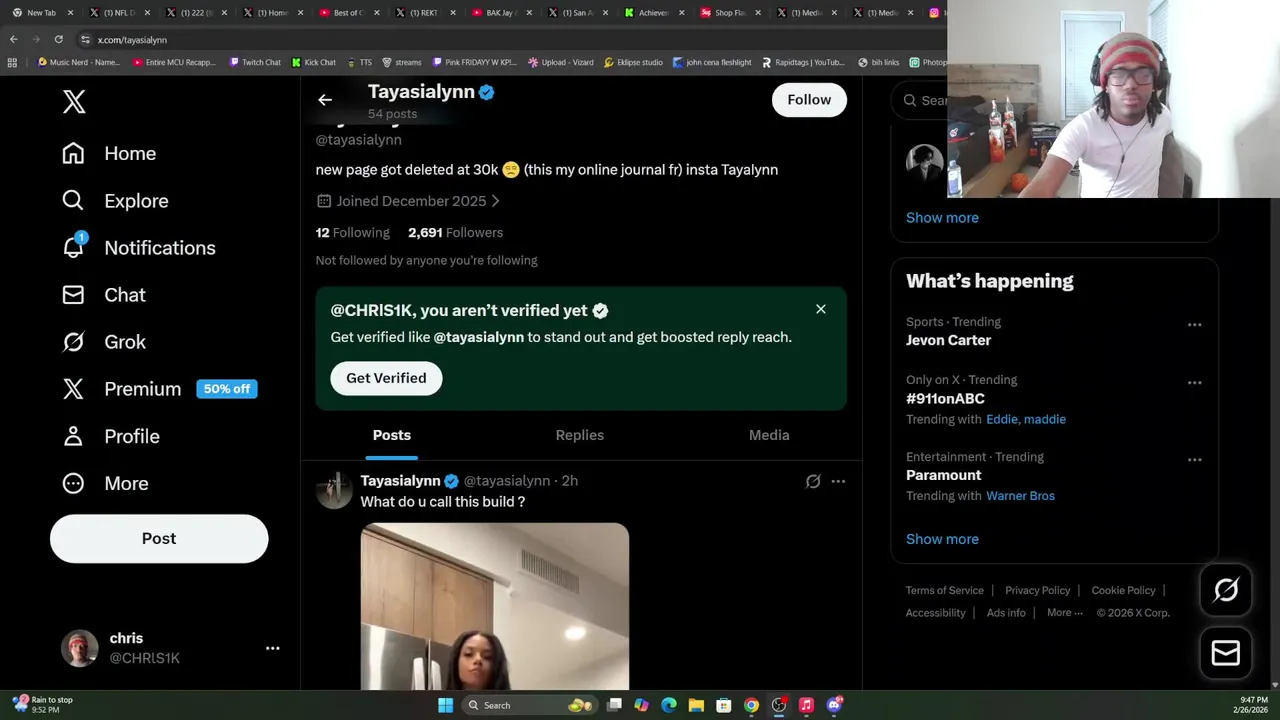Click the @tayasialynn handle on the post
This screenshot has width=1280, height=720.
coord(507,481)
